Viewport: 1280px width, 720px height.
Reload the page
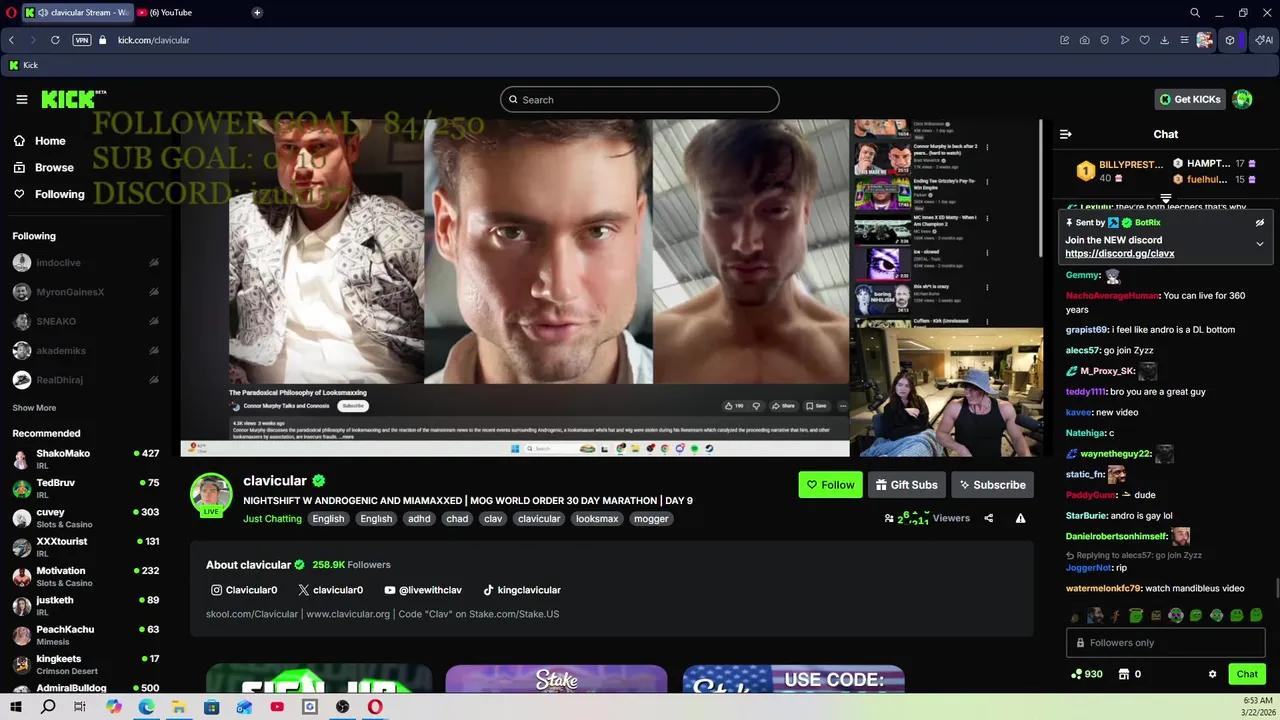(x=55, y=40)
